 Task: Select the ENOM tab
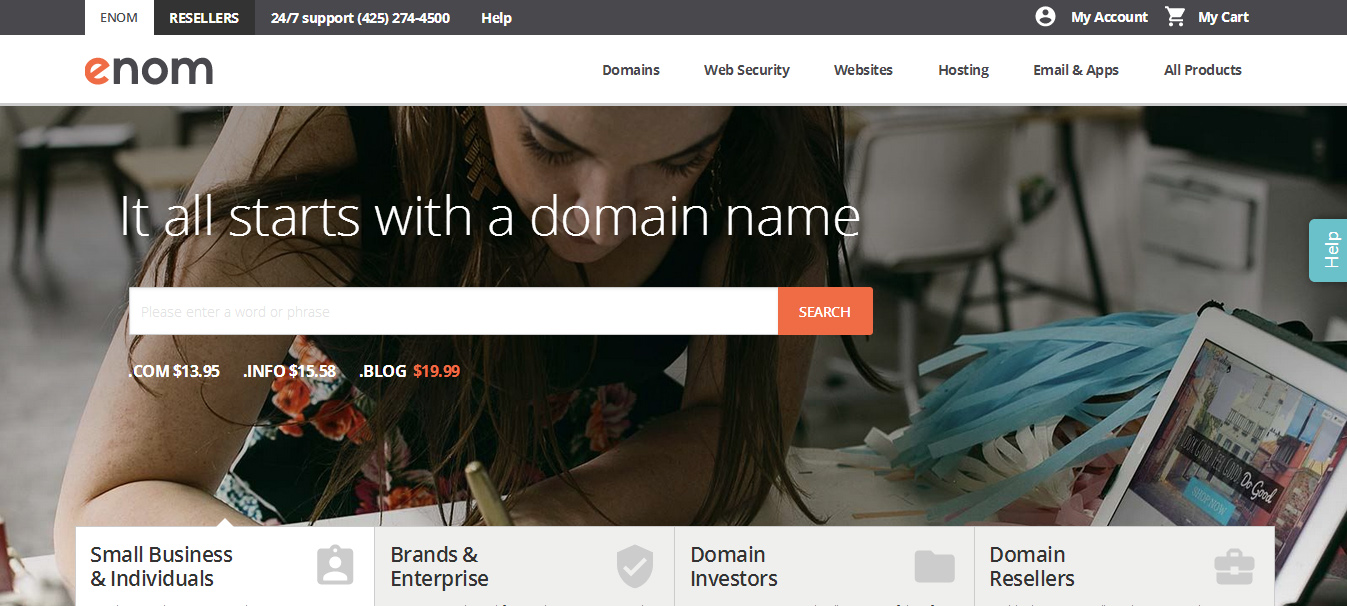(x=119, y=17)
